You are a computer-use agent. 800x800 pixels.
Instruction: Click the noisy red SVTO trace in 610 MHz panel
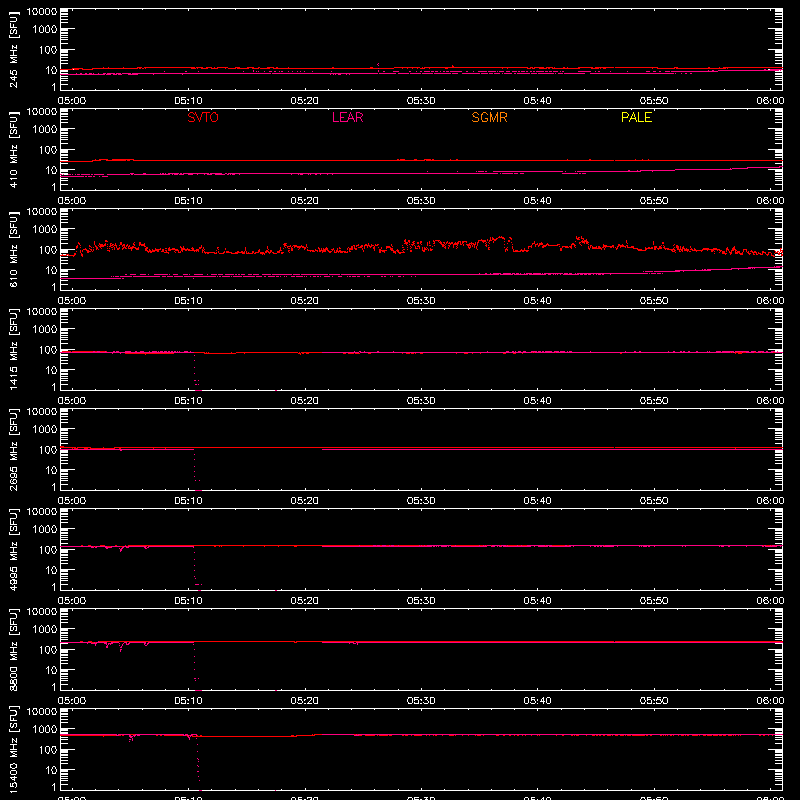[x=423, y=246]
